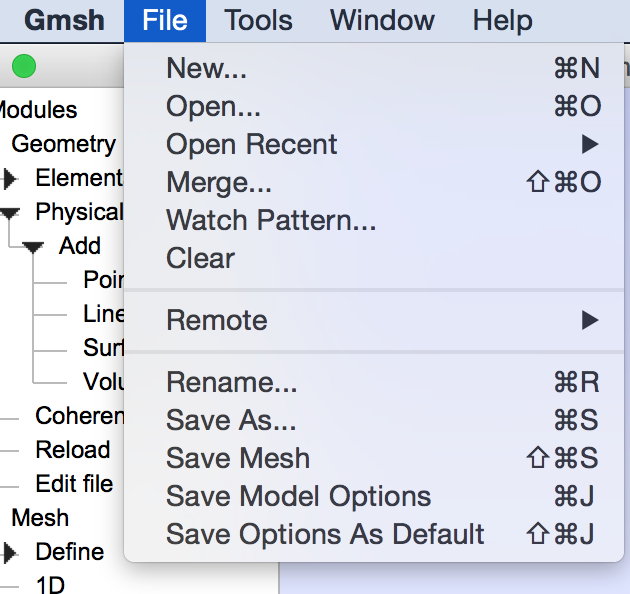Select Save Model Options entry

pos(374,496)
